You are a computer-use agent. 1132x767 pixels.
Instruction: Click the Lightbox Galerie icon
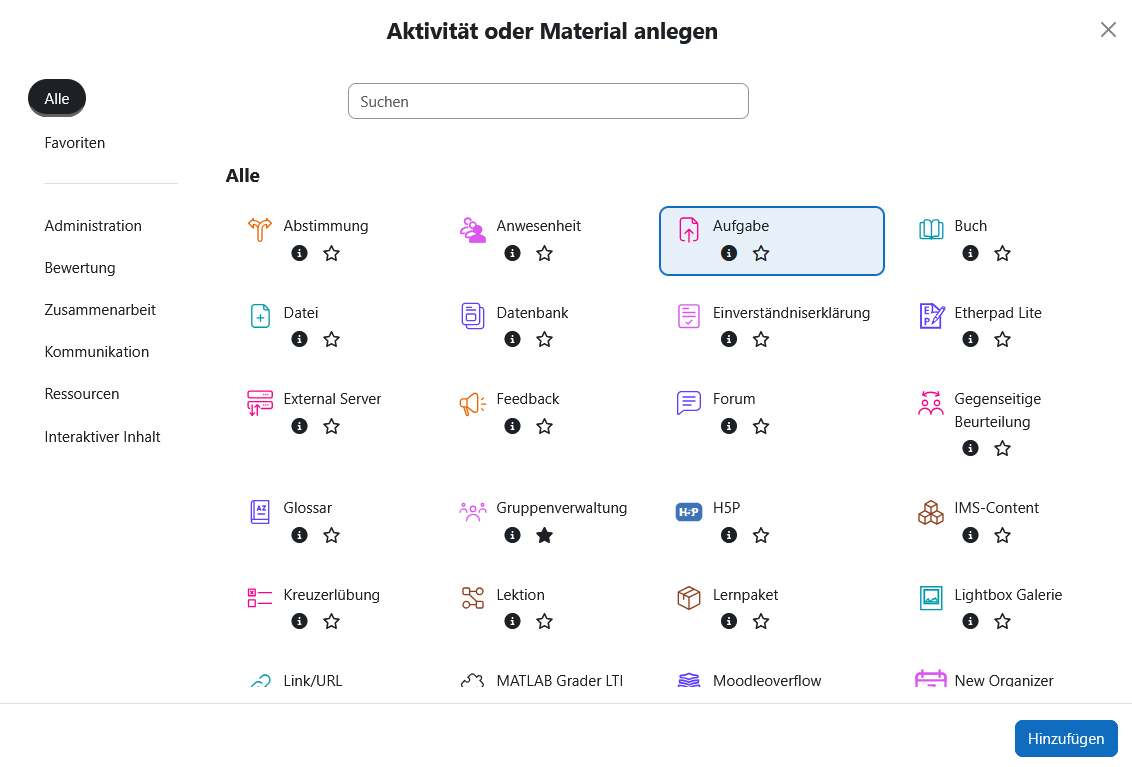[930, 598]
